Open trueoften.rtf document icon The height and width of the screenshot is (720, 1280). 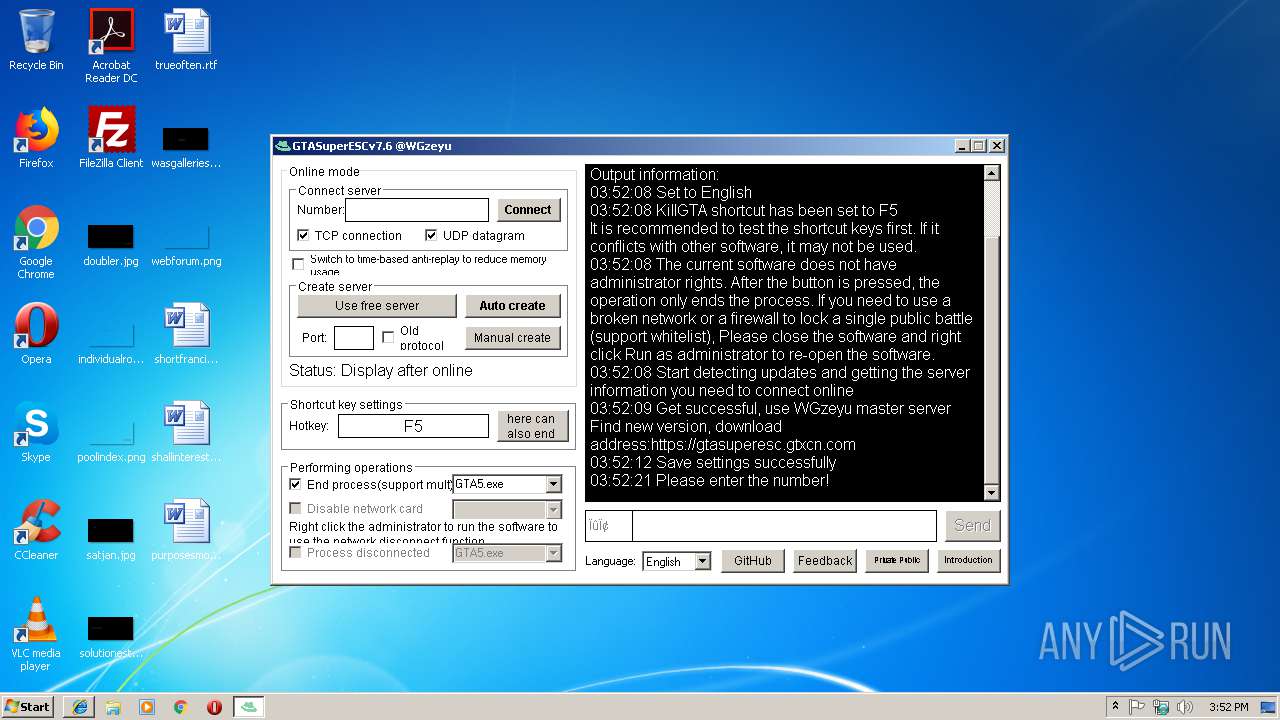click(x=186, y=40)
